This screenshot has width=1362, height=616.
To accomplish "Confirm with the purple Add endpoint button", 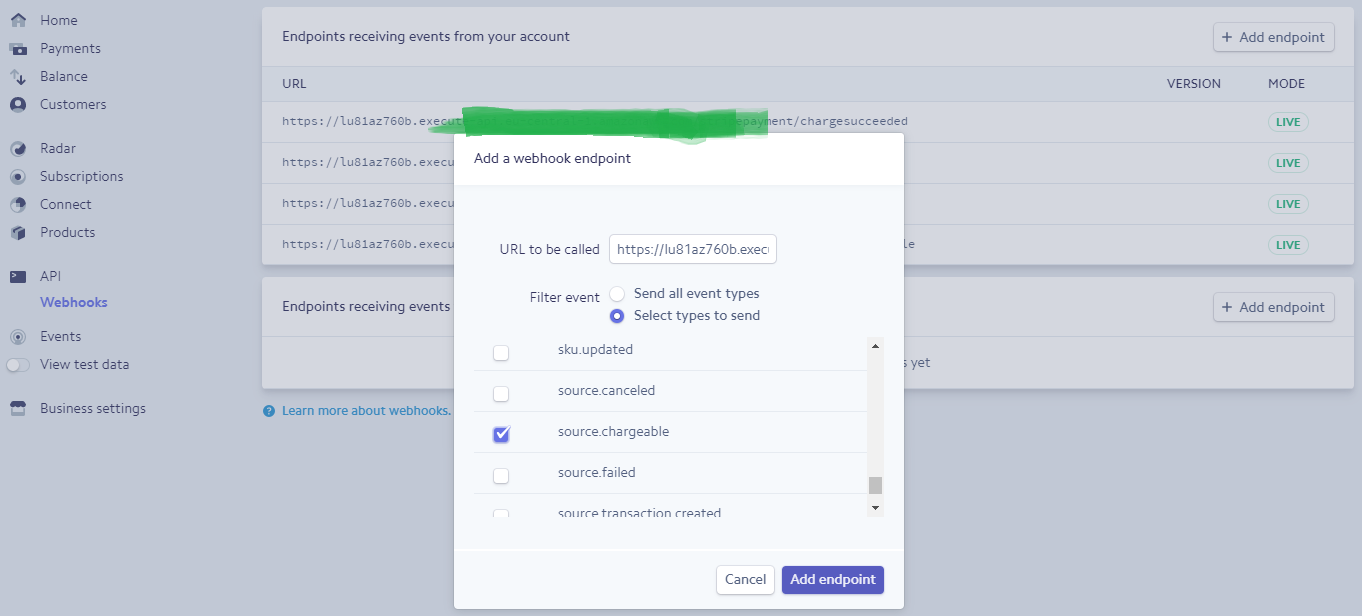I will [832, 579].
